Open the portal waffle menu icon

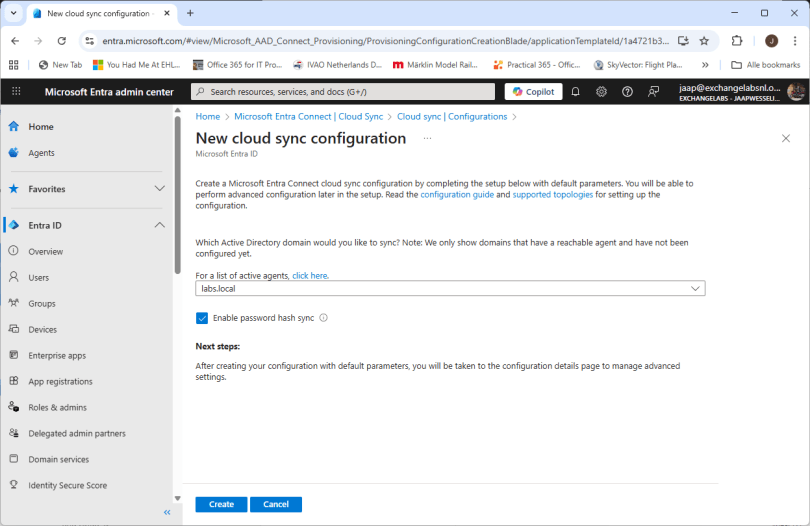(16, 91)
